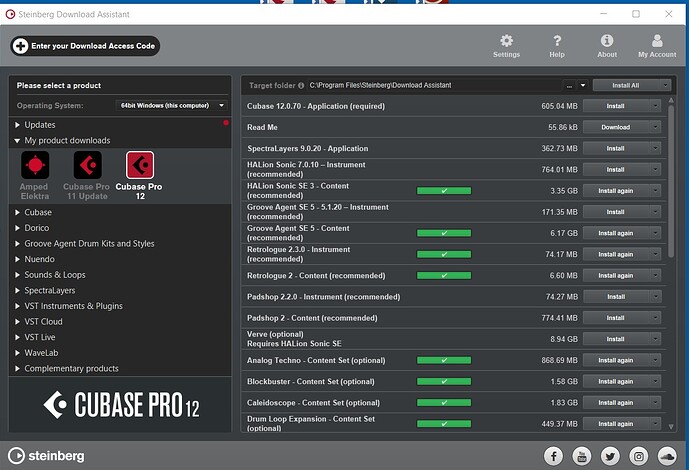
Task: Open Install All dropdown arrow
Action: click(x=665, y=85)
